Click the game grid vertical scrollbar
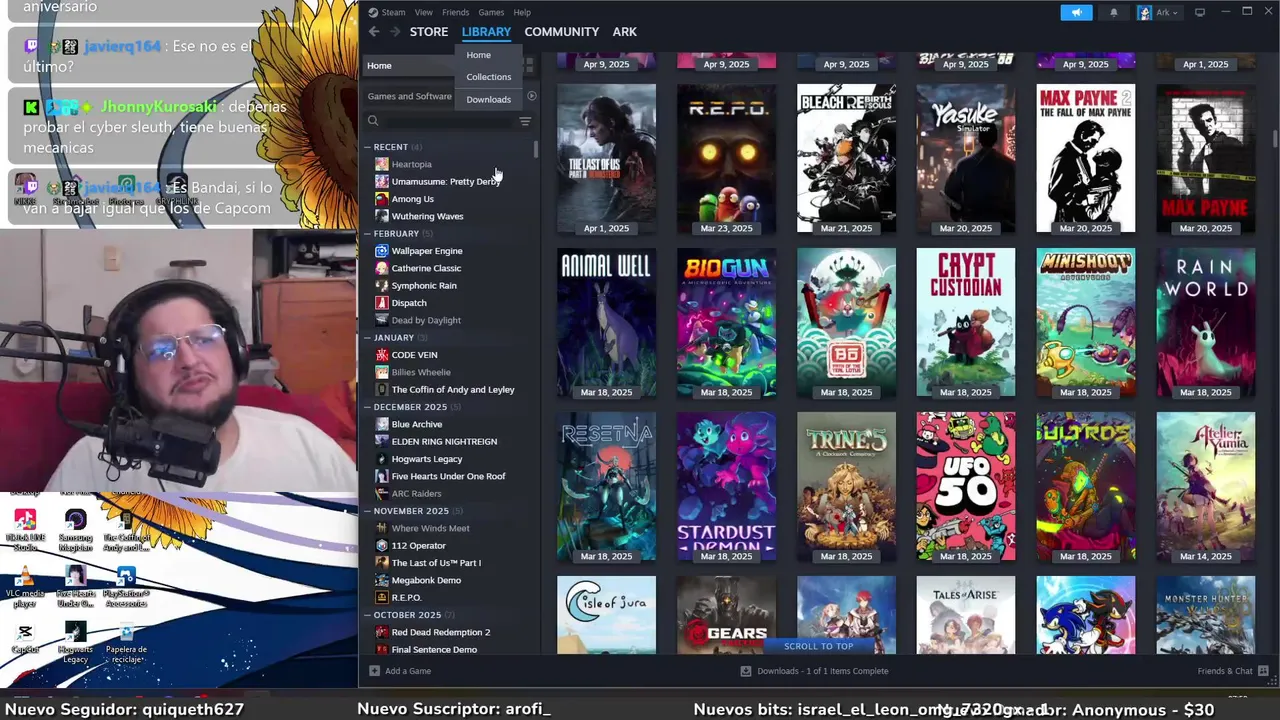1280x720 pixels. pos(1275,140)
